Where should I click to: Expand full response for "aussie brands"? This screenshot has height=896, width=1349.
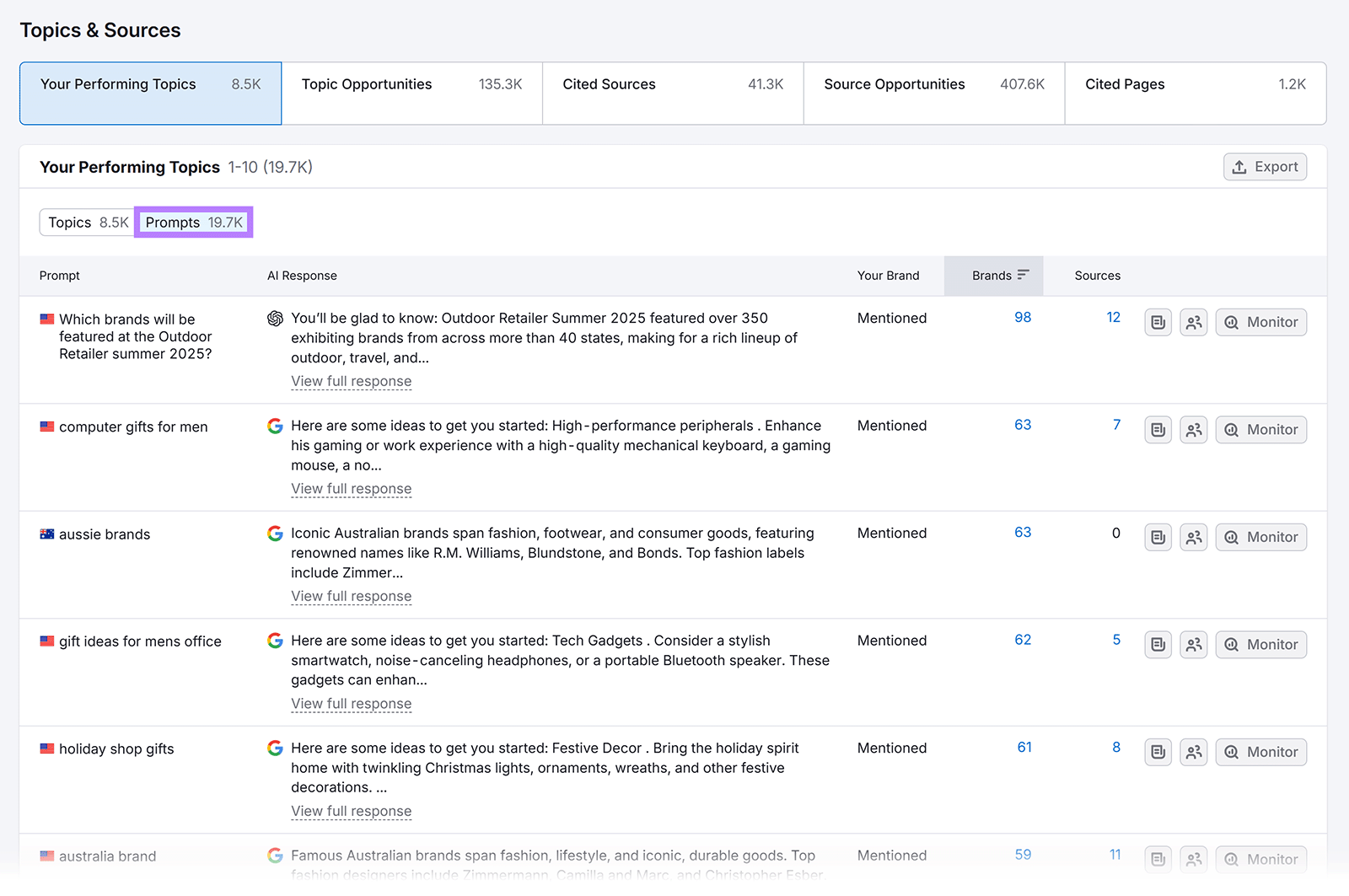pyautogui.click(x=351, y=596)
